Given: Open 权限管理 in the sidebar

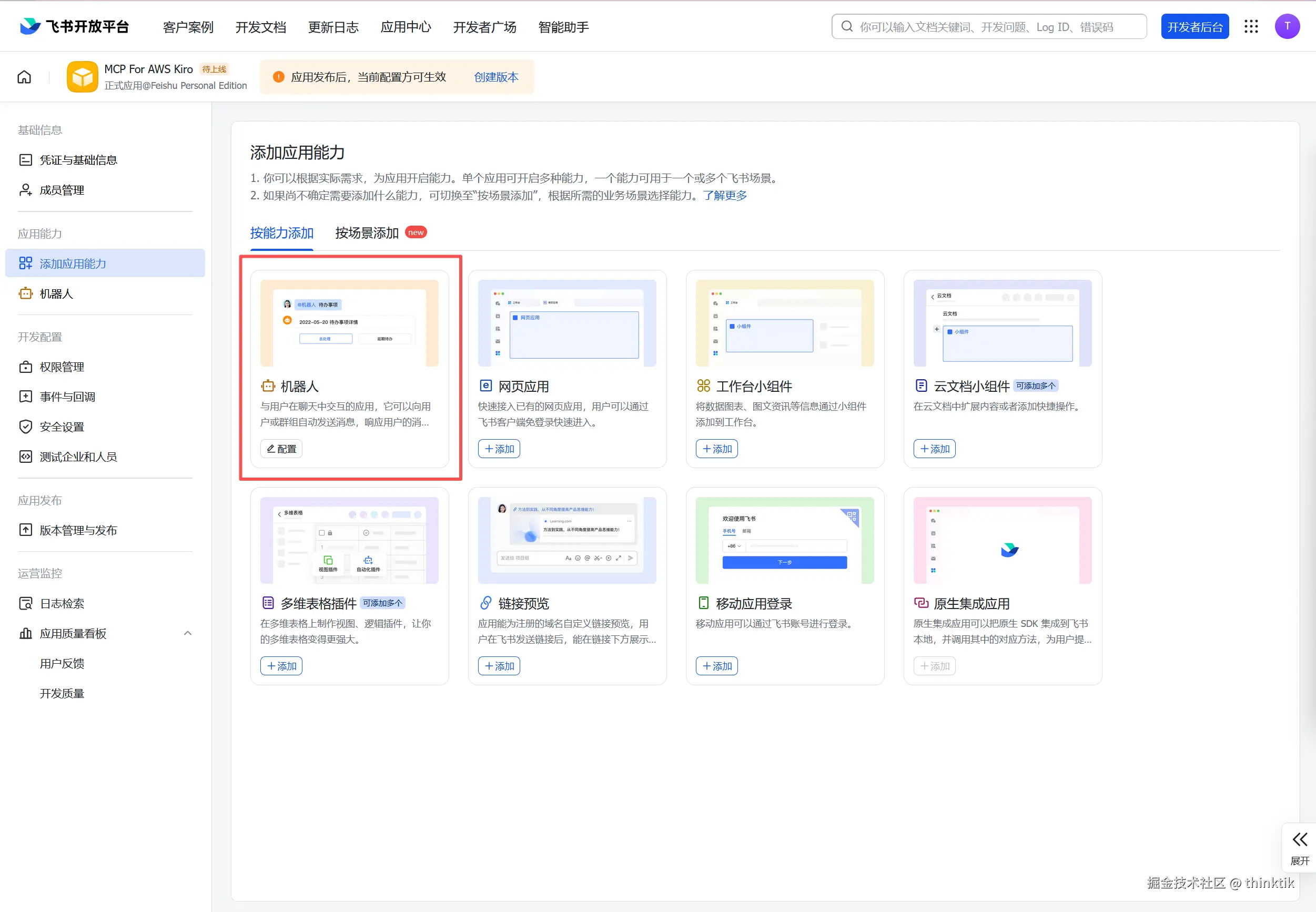Looking at the screenshot, I should click(x=62, y=367).
